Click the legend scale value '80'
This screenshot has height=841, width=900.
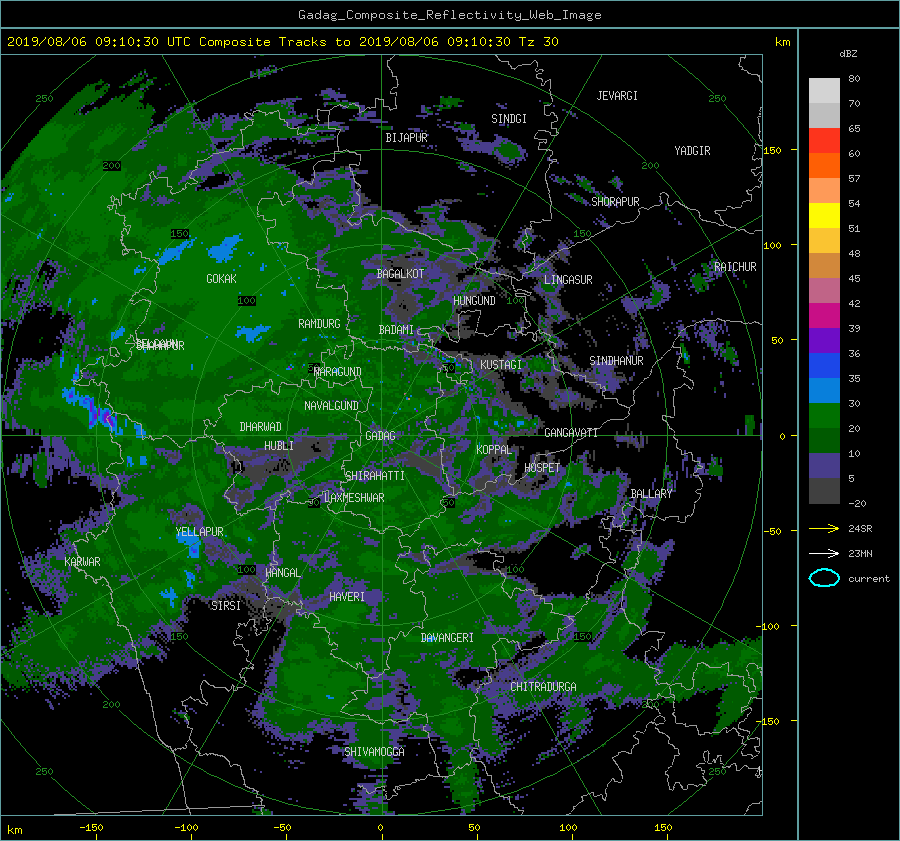coord(854,79)
